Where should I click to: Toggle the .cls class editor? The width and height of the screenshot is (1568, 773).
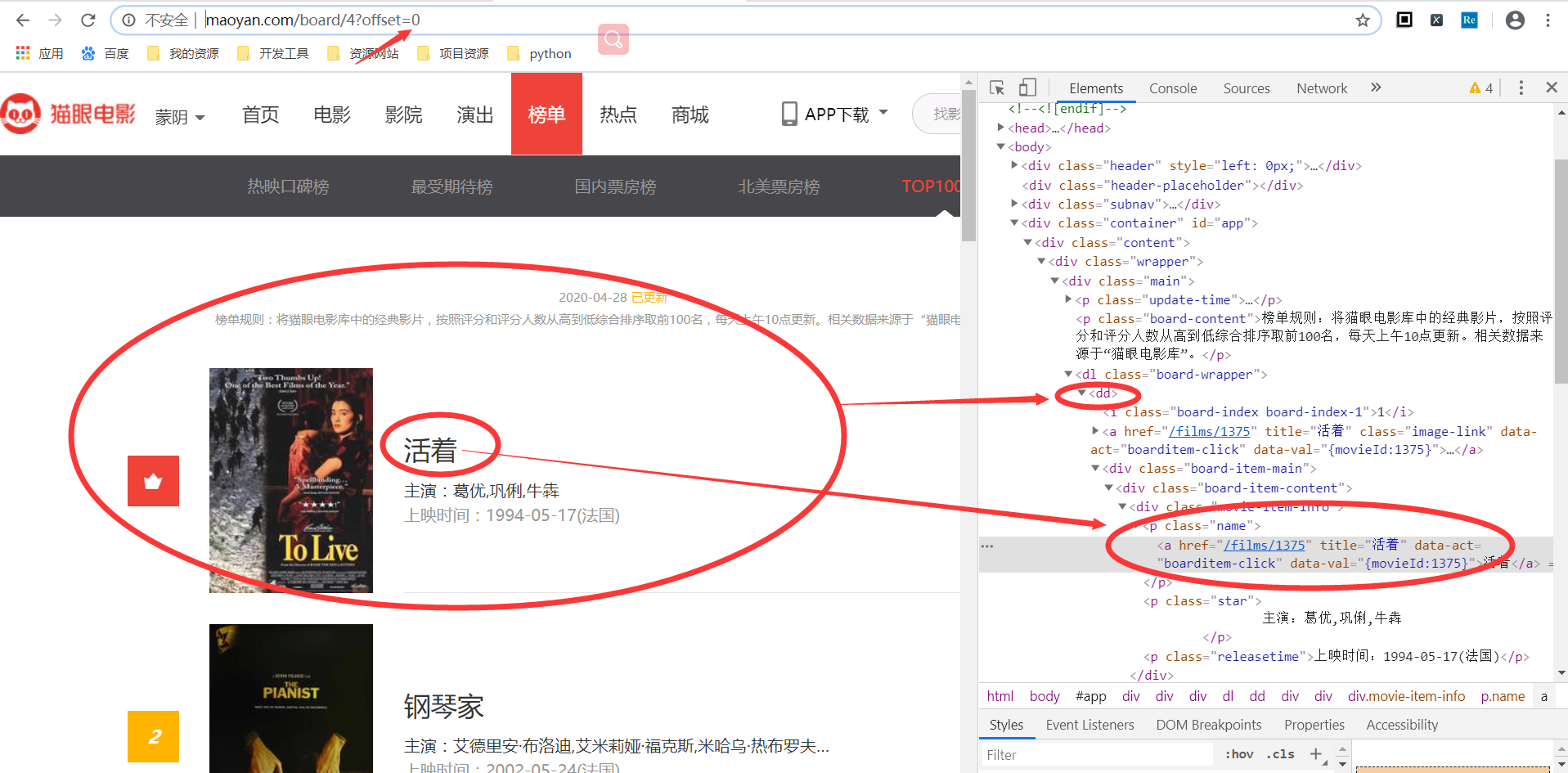pyautogui.click(x=1280, y=754)
